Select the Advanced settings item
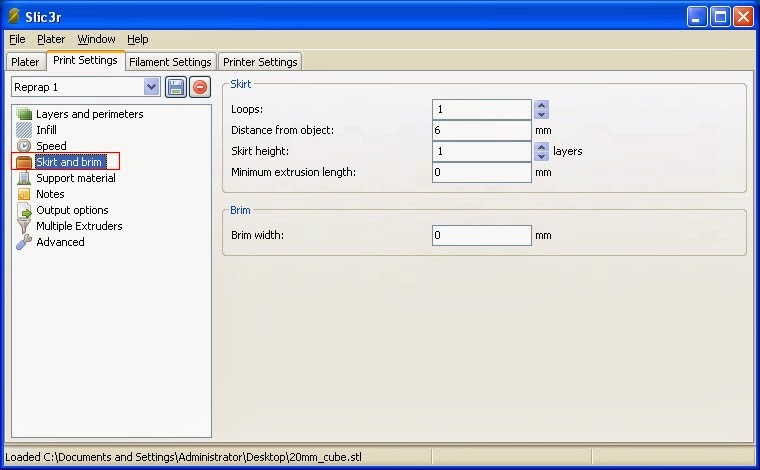 60,242
